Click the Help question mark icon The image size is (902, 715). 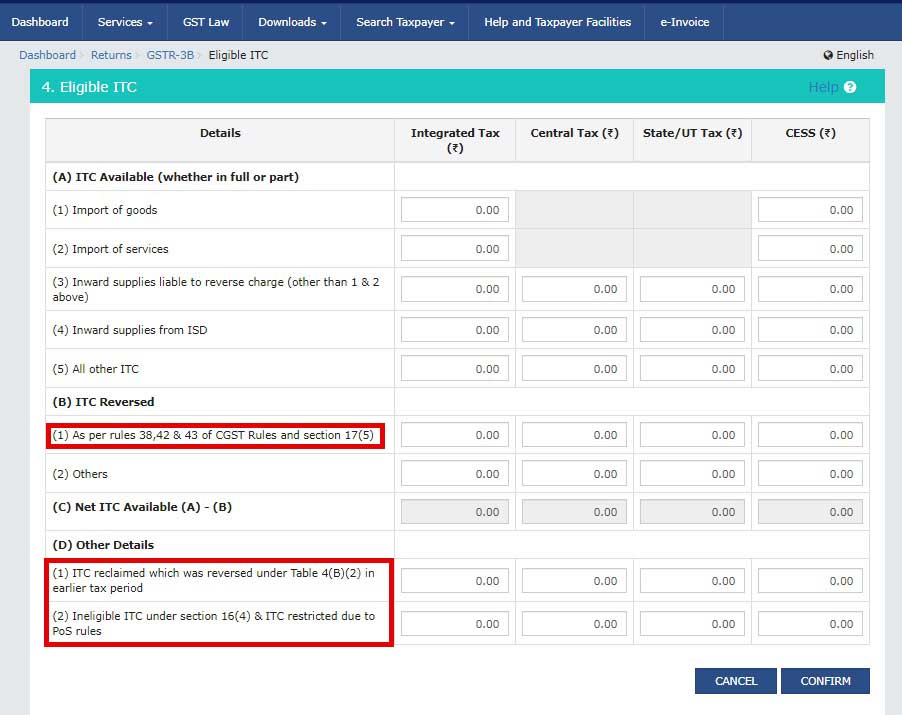pos(850,87)
